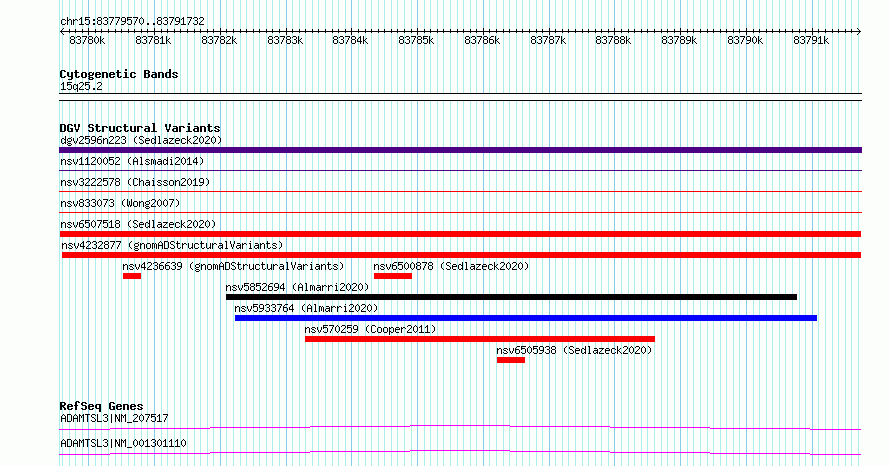Viewport: 890px width, 466px height.
Task: Click the nsv4236639 (gnomADStructuralVariants) label
Action: coord(233,266)
